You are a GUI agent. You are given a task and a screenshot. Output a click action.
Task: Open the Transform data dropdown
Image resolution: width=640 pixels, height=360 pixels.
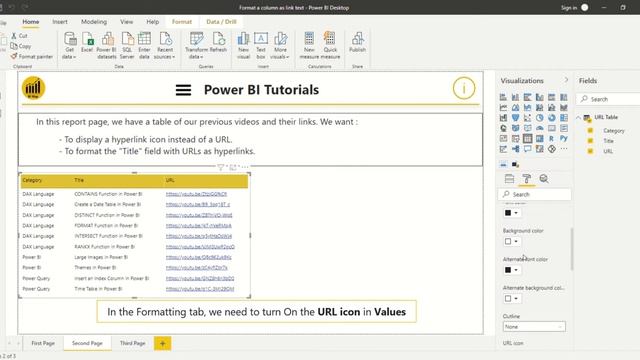196,45
